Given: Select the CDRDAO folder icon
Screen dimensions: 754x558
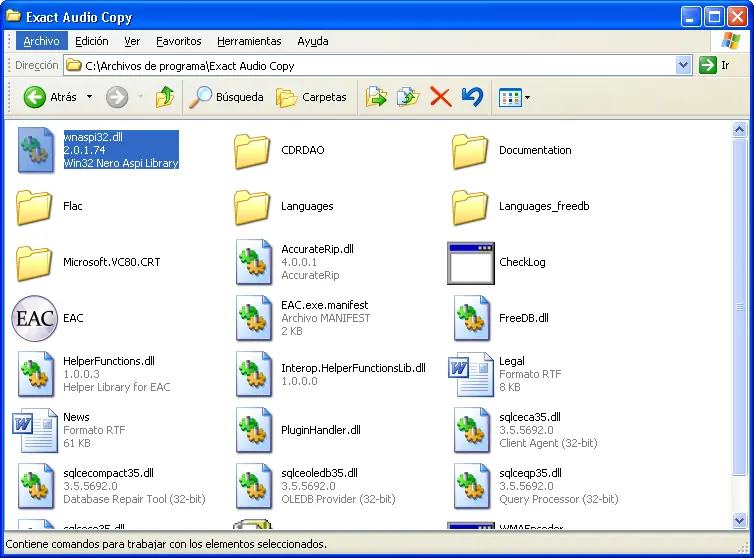Looking at the screenshot, I should click(252, 151).
